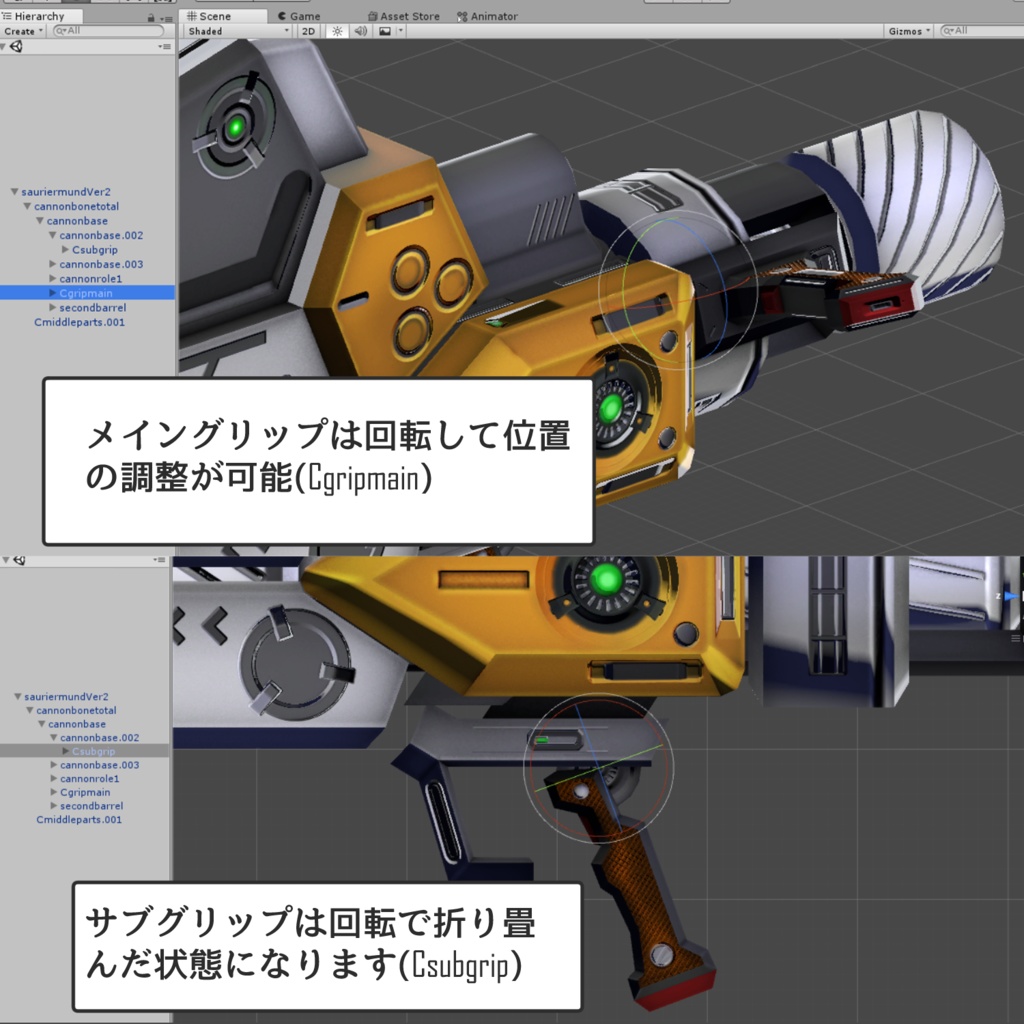Click the Unity scene icon in lower Hierarchy
The image size is (1024, 1024).
pyautogui.click(x=20, y=560)
